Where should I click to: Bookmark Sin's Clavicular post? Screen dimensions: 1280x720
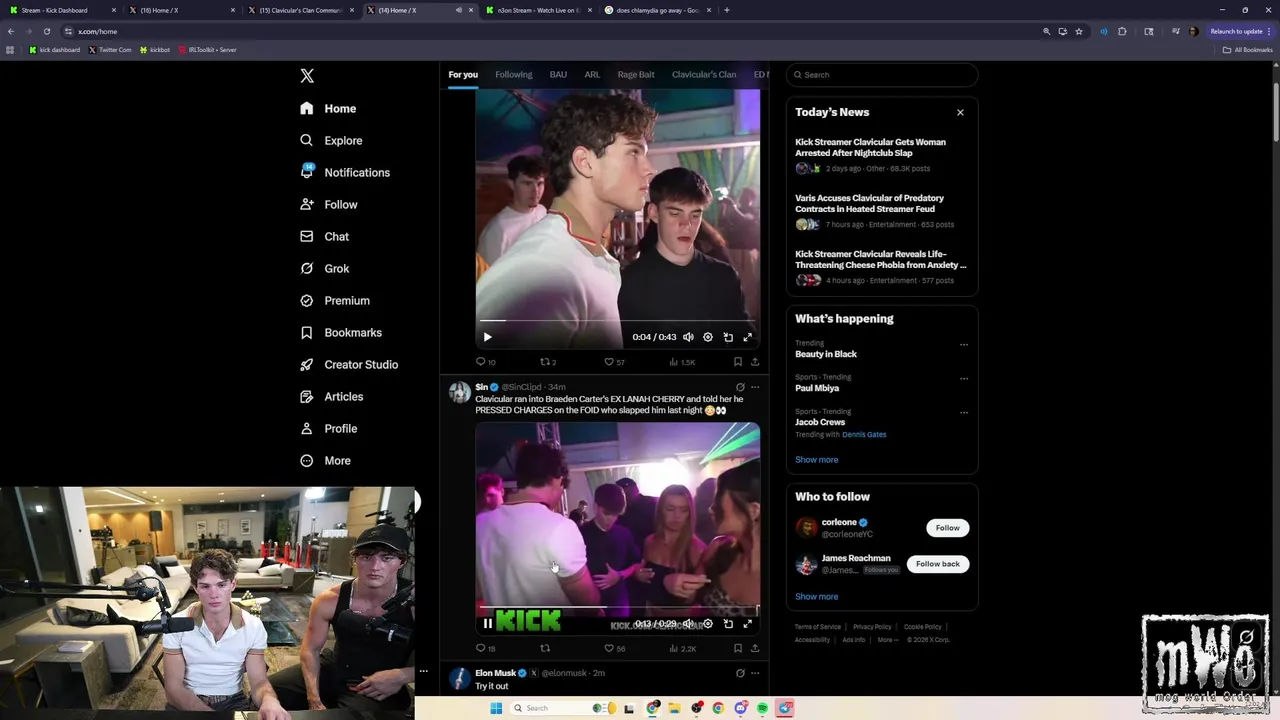tap(738, 648)
